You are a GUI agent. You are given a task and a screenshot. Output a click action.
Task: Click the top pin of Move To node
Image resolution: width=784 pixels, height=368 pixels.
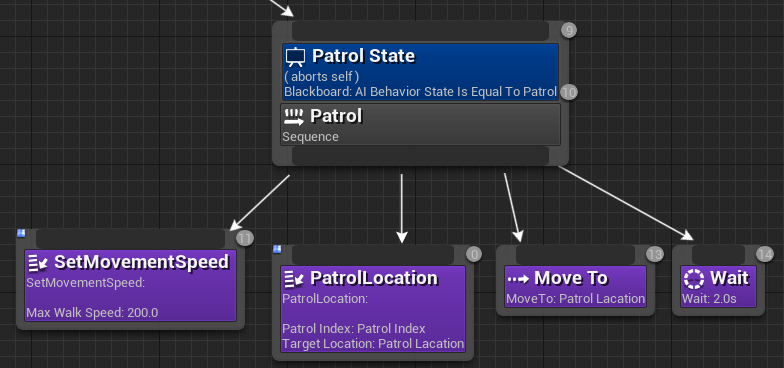576,255
